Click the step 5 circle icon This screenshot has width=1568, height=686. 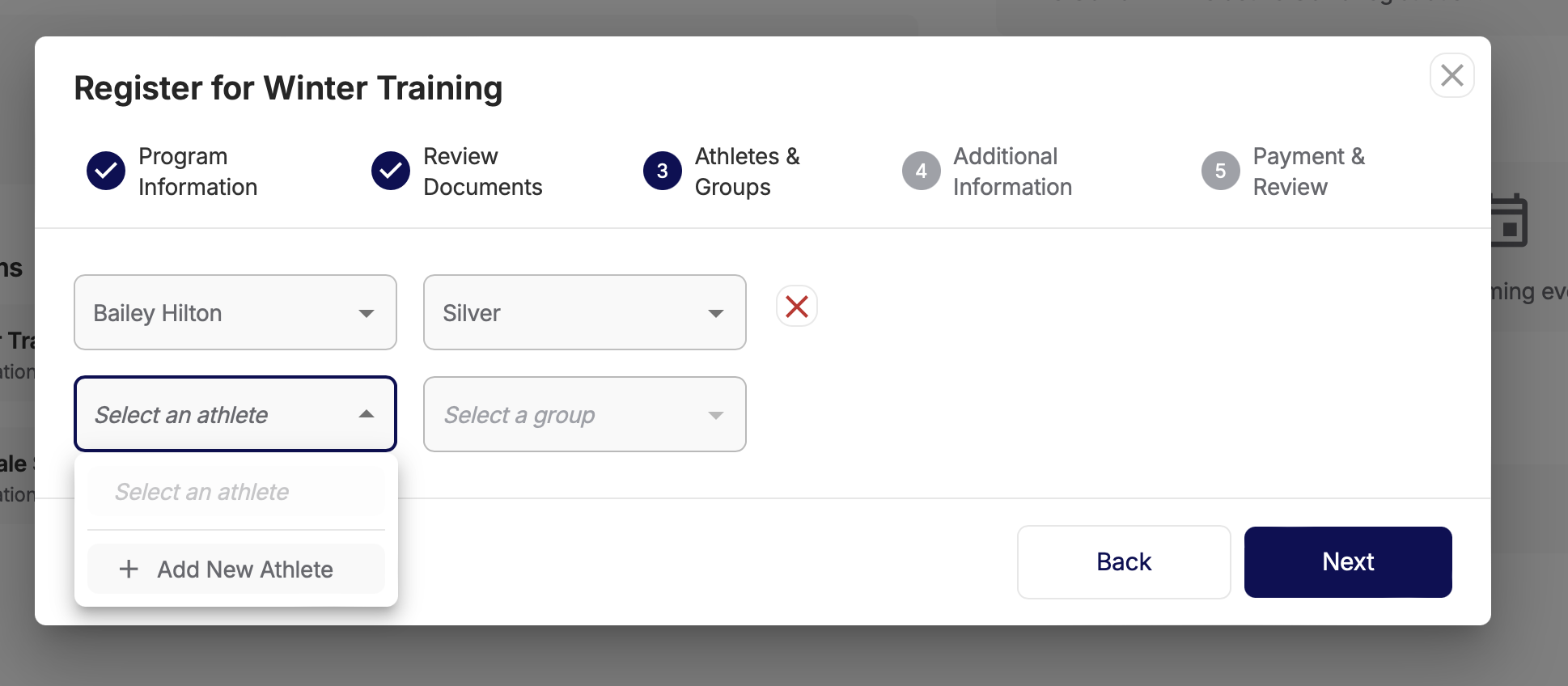tap(1221, 171)
